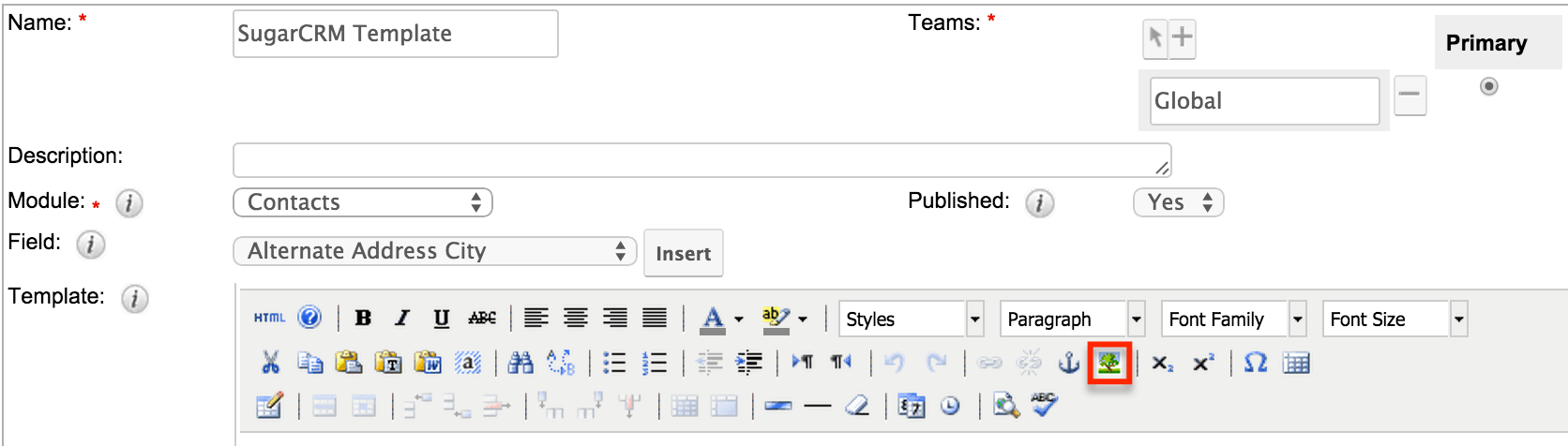The width and height of the screenshot is (1568, 446).
Task: Open the Font Family dropdown
Action: (x=1233, y=319)
